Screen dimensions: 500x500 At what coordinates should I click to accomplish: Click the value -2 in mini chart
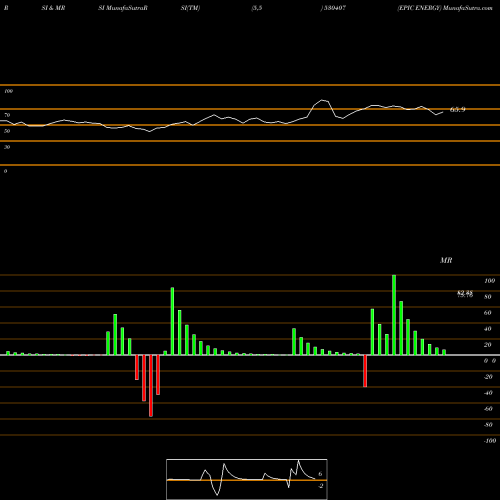(x=320, y=486)
